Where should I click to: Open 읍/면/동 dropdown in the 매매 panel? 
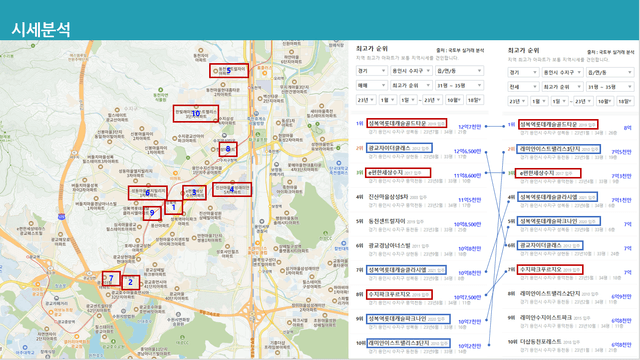(x=460, y=71)
